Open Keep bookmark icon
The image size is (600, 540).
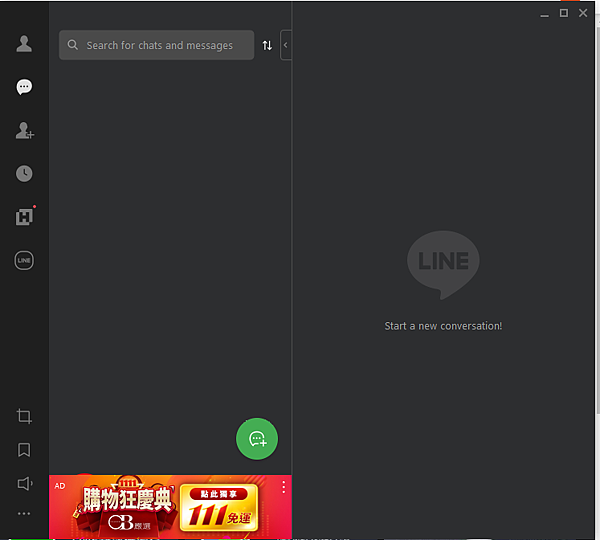coord(24,450)
